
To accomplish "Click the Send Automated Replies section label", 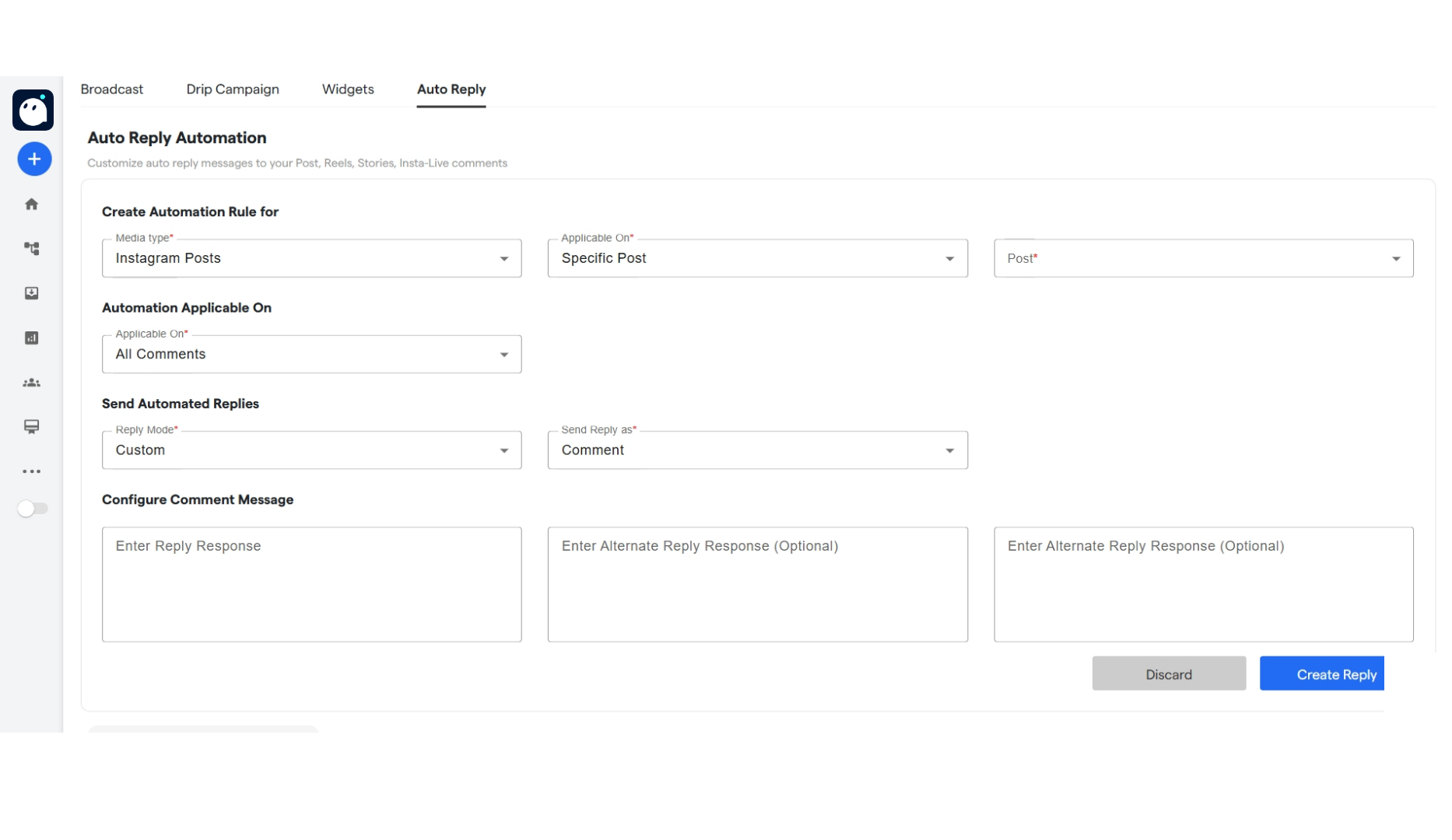I will point(181,404).
